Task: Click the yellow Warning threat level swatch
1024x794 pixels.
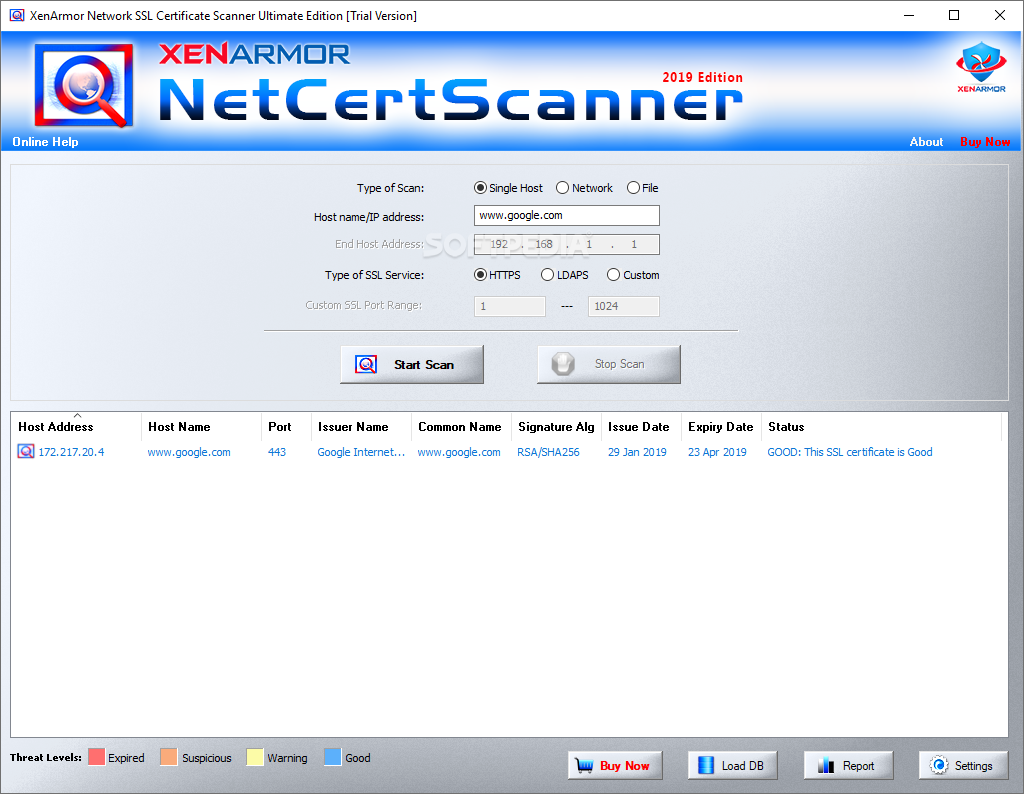Action: [255, 757]
